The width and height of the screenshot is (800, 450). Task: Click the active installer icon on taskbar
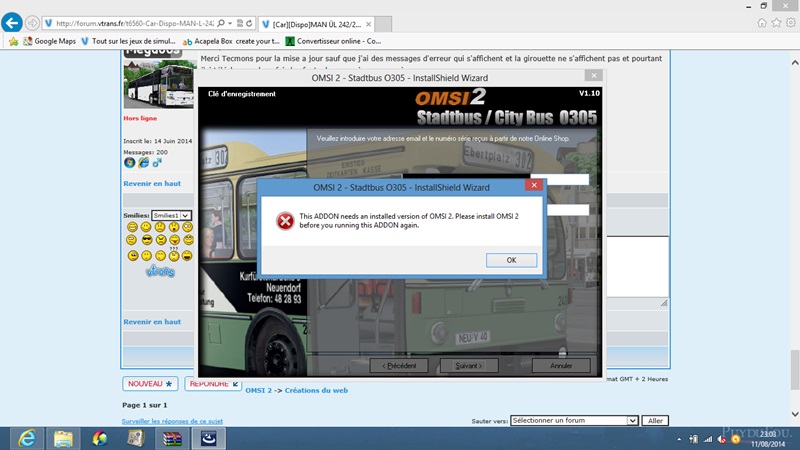click(208, 438)
